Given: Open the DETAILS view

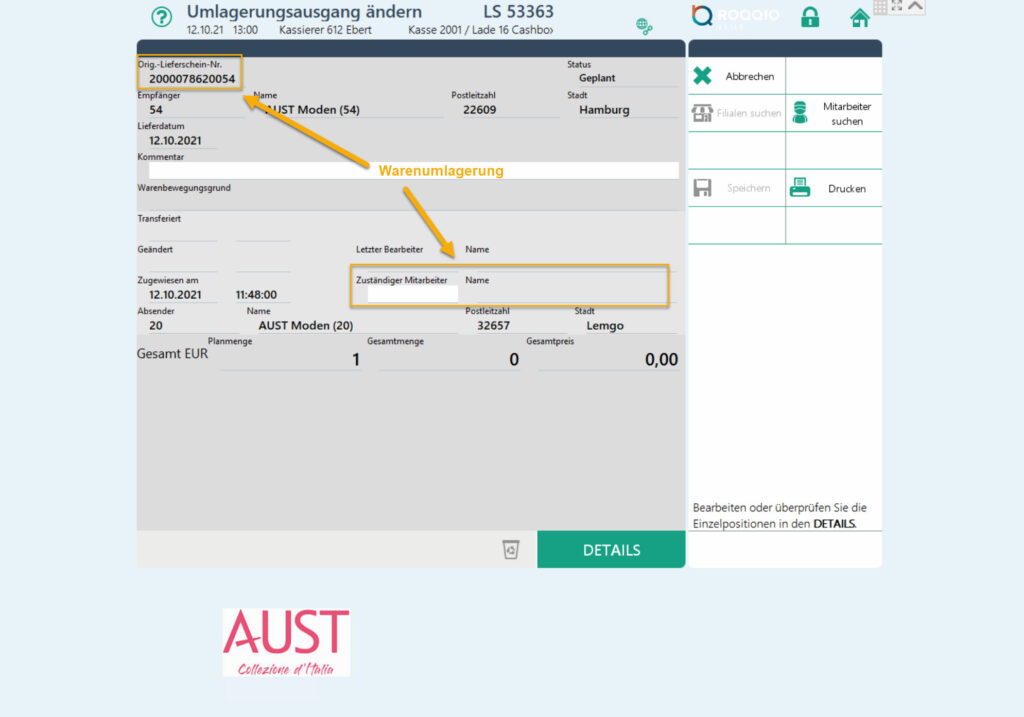Looking at the screenshot, I should (x=611, y=550).
